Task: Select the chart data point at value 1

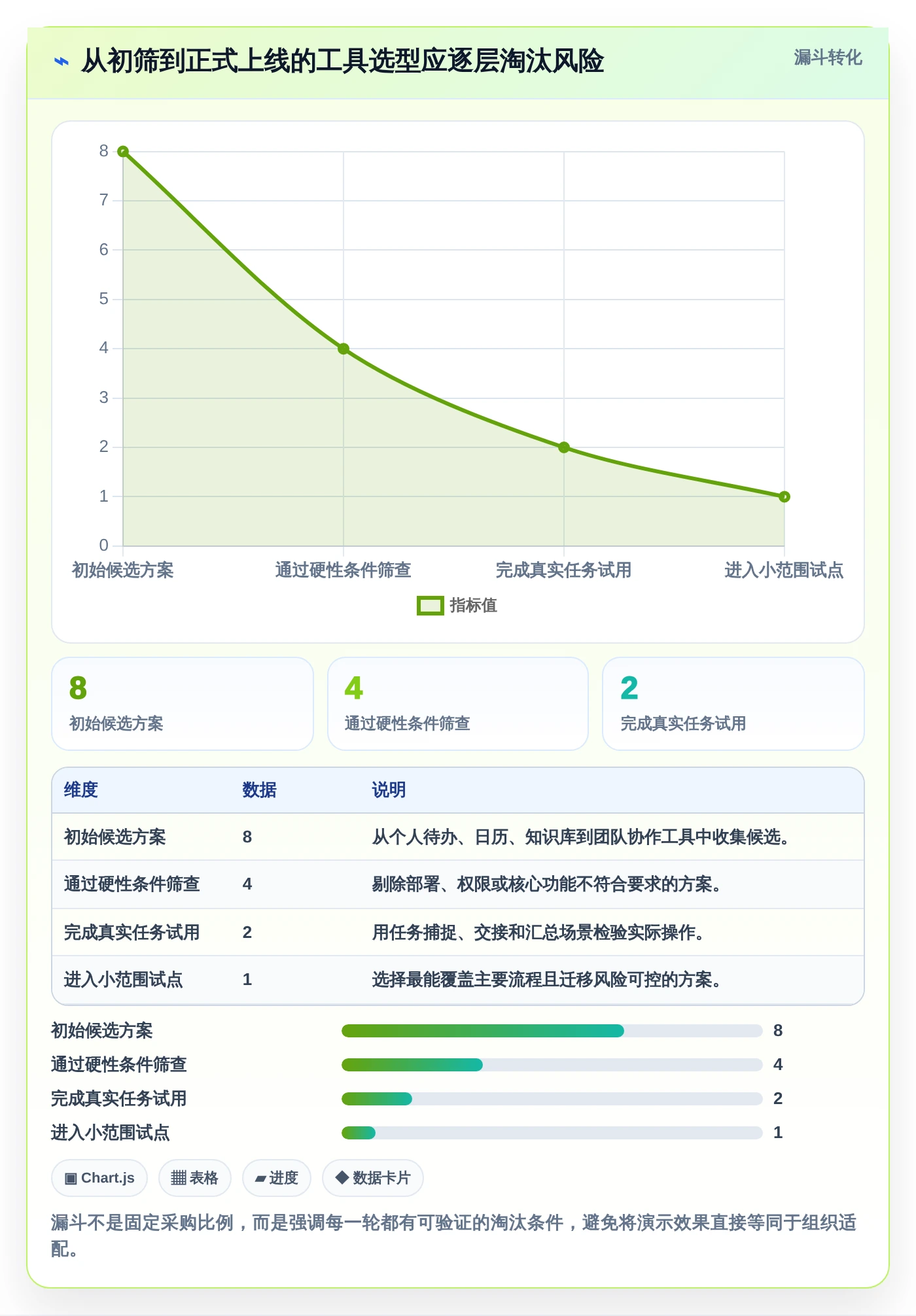Action: tap(784, 496)
